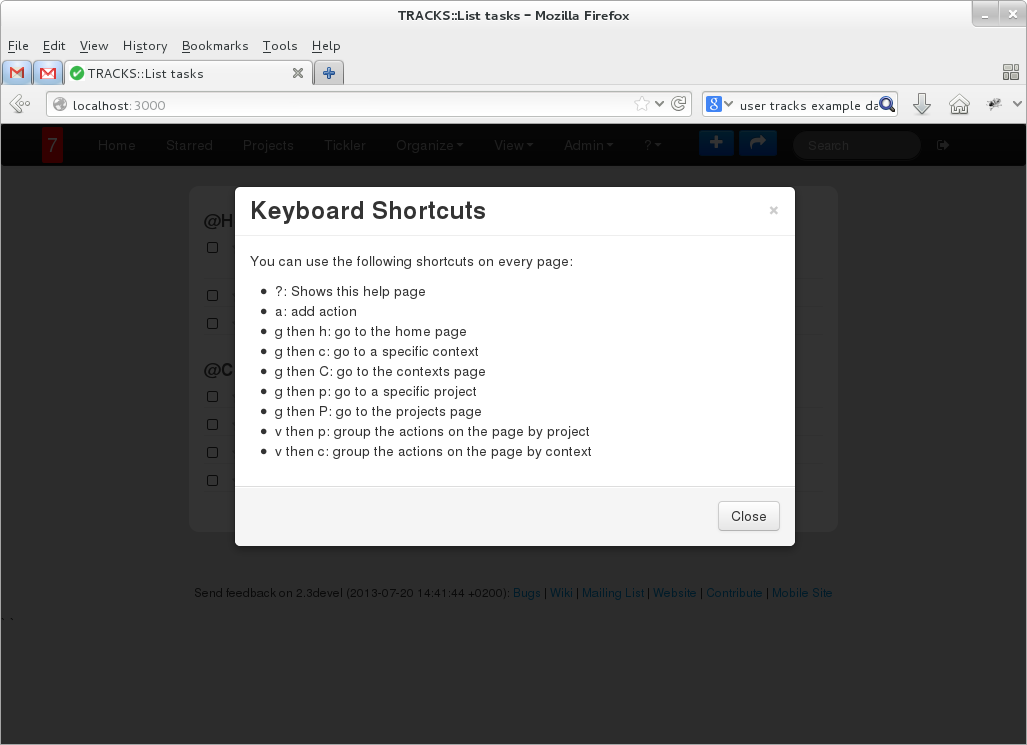Open the Bookmarks menu
This screenshot has height=745, width=1027.
[x=215, y=45]
